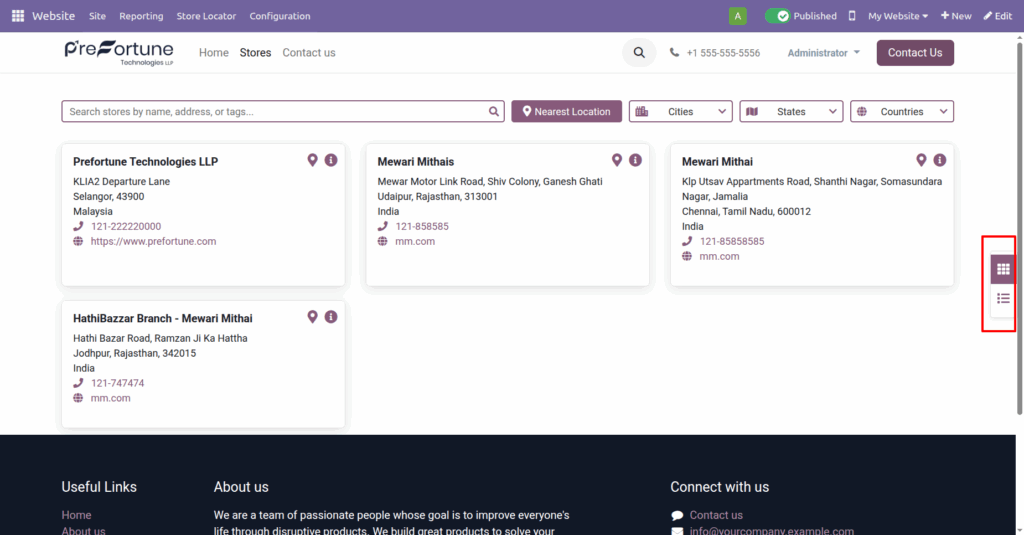Open the Store Locator menu

click(x=206, y=16)
